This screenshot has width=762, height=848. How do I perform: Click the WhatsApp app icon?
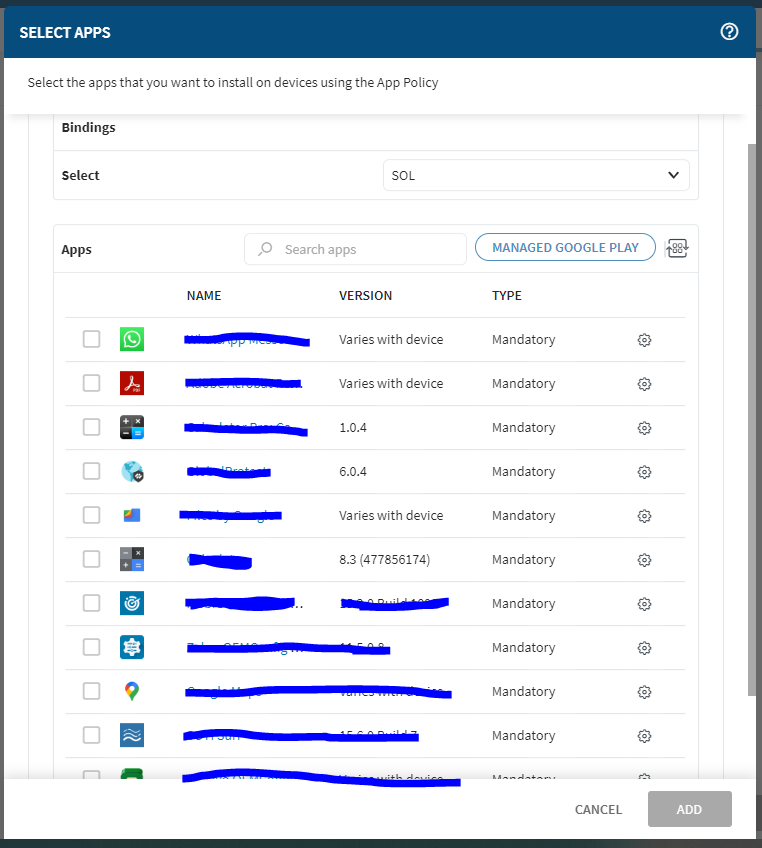pyautogui.click(x=132, y=339)
